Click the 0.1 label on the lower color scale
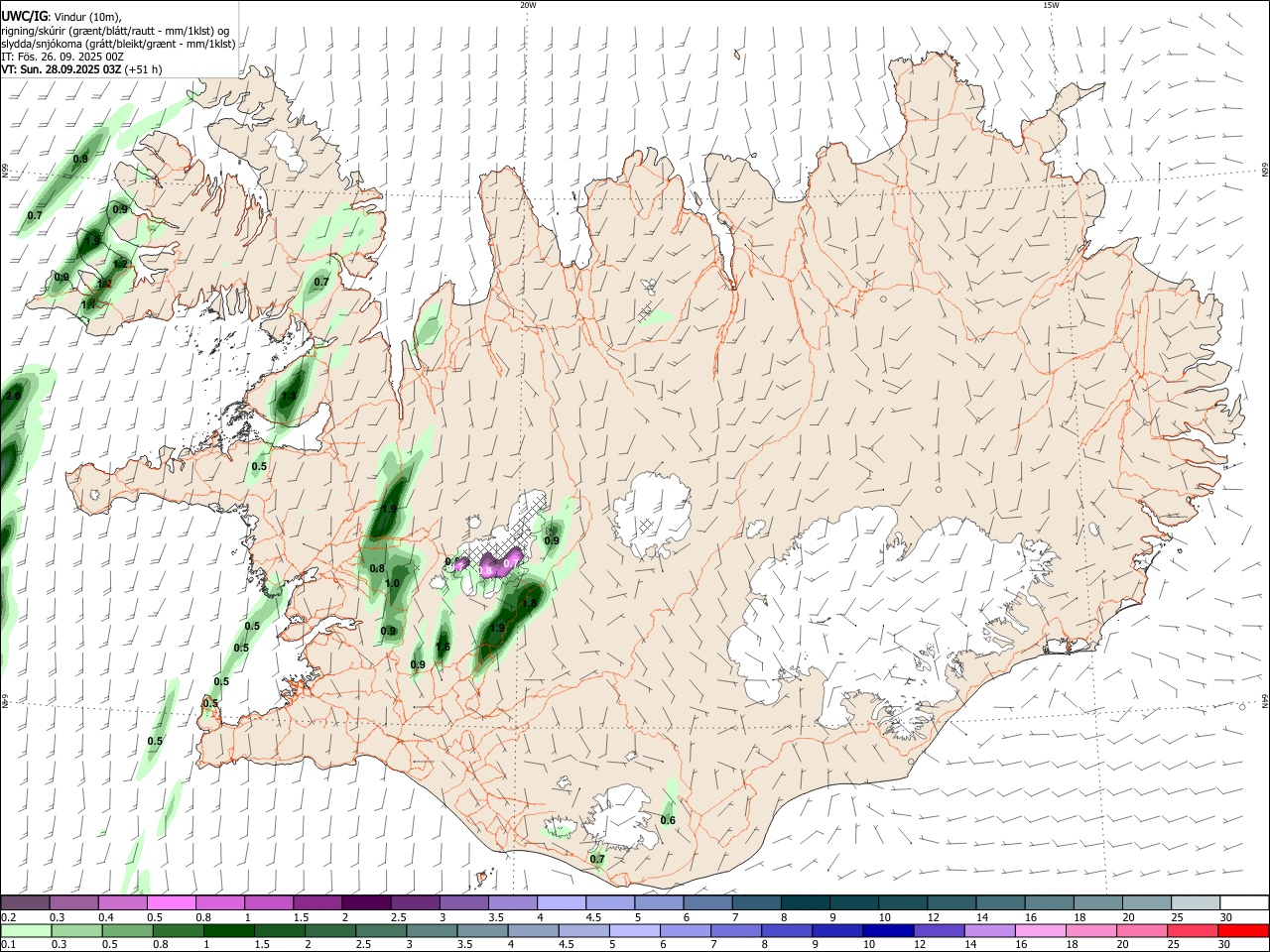1270x952 pixels. point(8,945)
